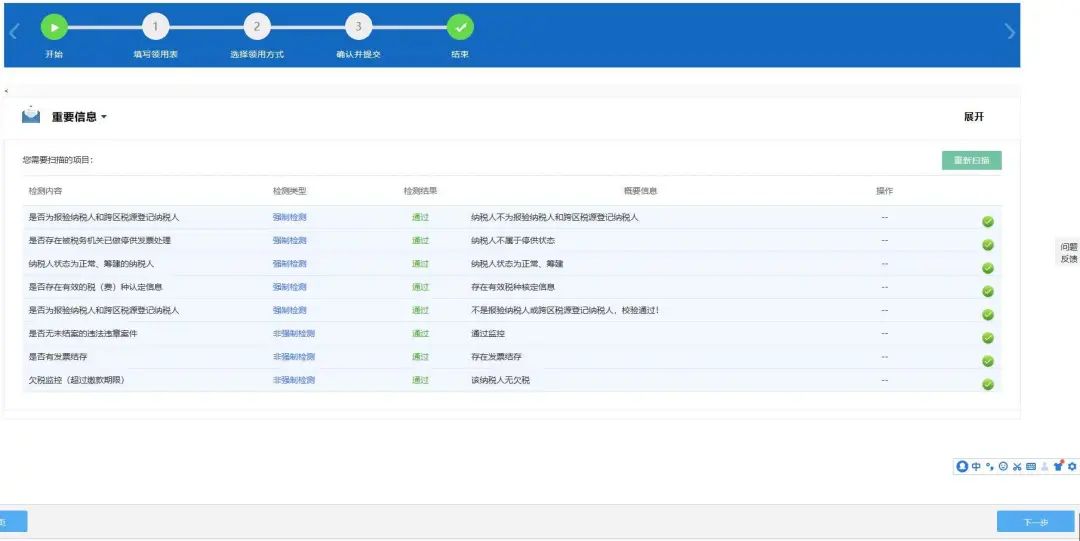The width and height of the screenshot is (1080, 541).
Task: Click the scissors screenshot icon in input bar
Action: tap(1017, 467)
